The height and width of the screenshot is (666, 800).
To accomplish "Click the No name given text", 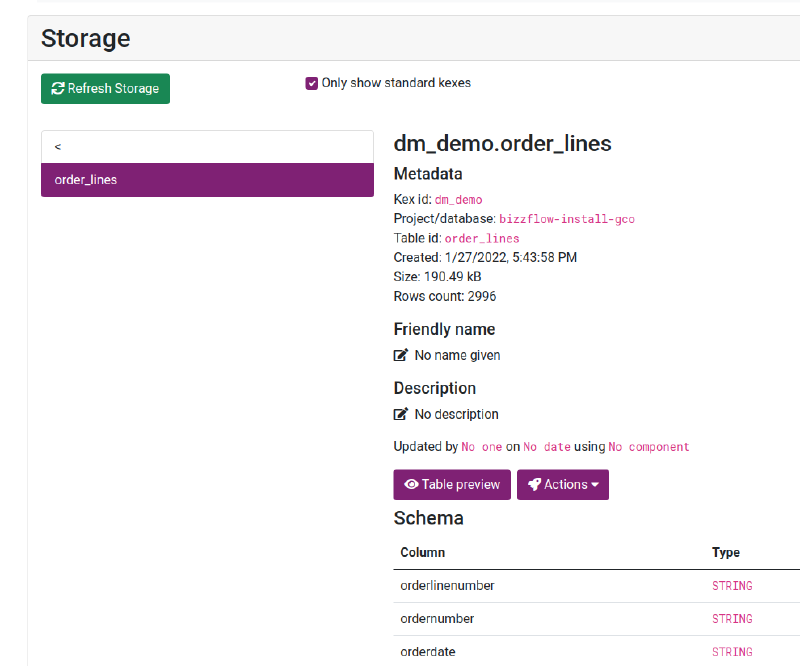I will pos(457,355).
